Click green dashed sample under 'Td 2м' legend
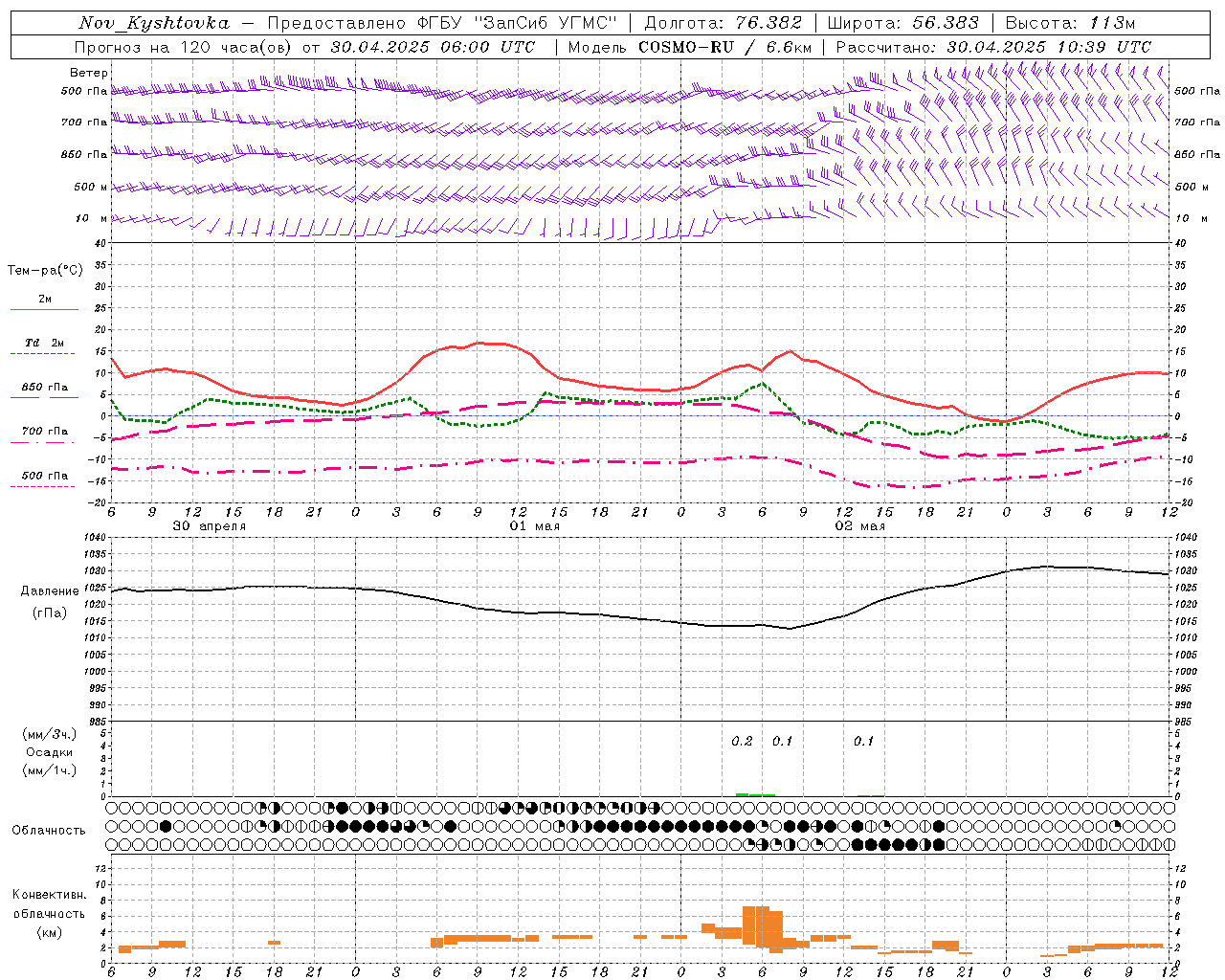 pyautogui.click(x=42, y=353)
